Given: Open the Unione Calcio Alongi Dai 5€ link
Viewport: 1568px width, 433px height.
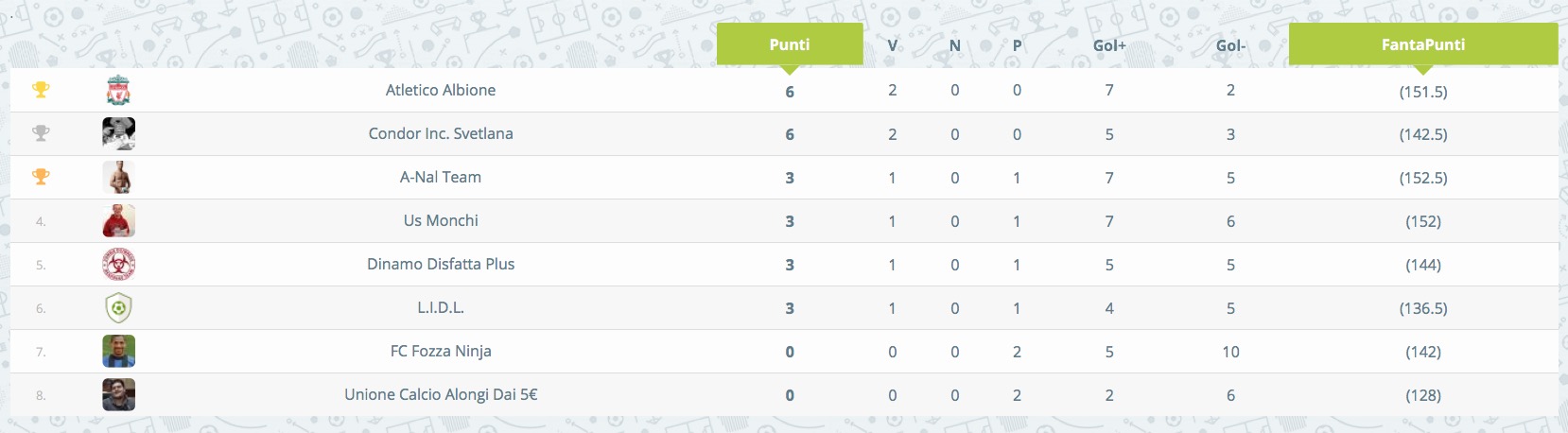Looking at the screenshot, I should pyautogui.click(x=441, y=394).
